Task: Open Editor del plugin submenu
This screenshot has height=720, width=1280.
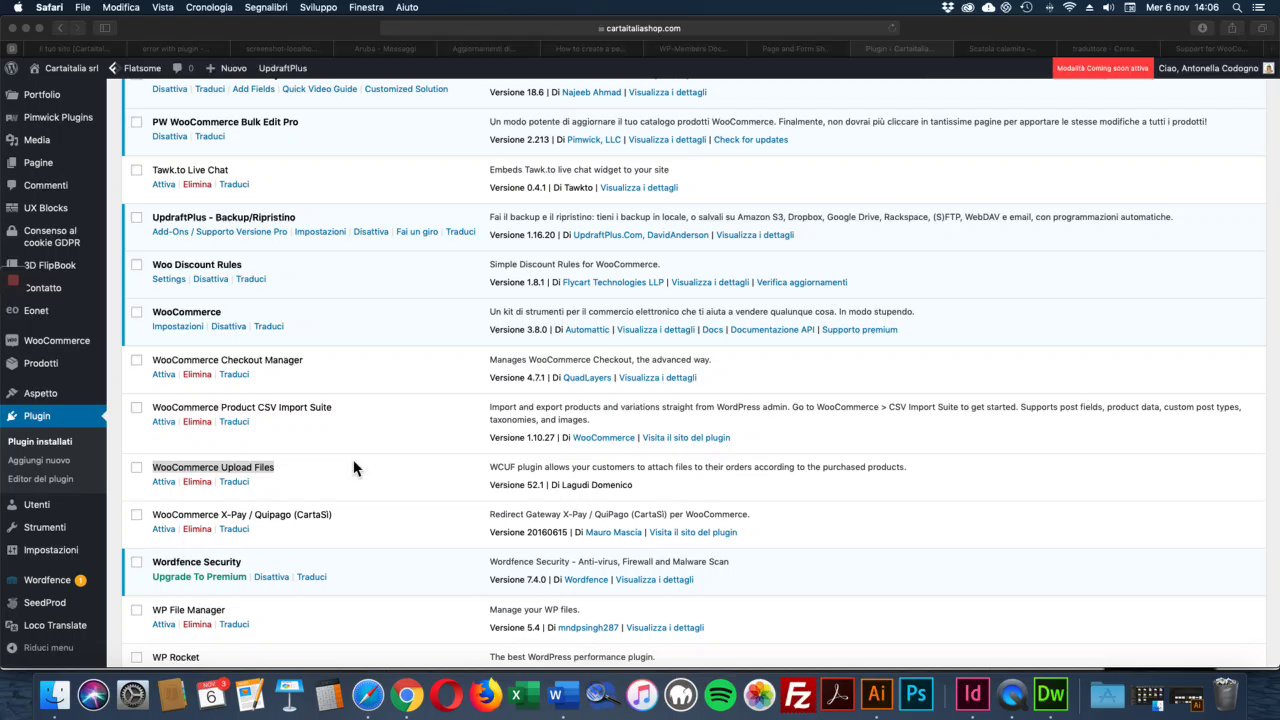Action: (41, 479)
